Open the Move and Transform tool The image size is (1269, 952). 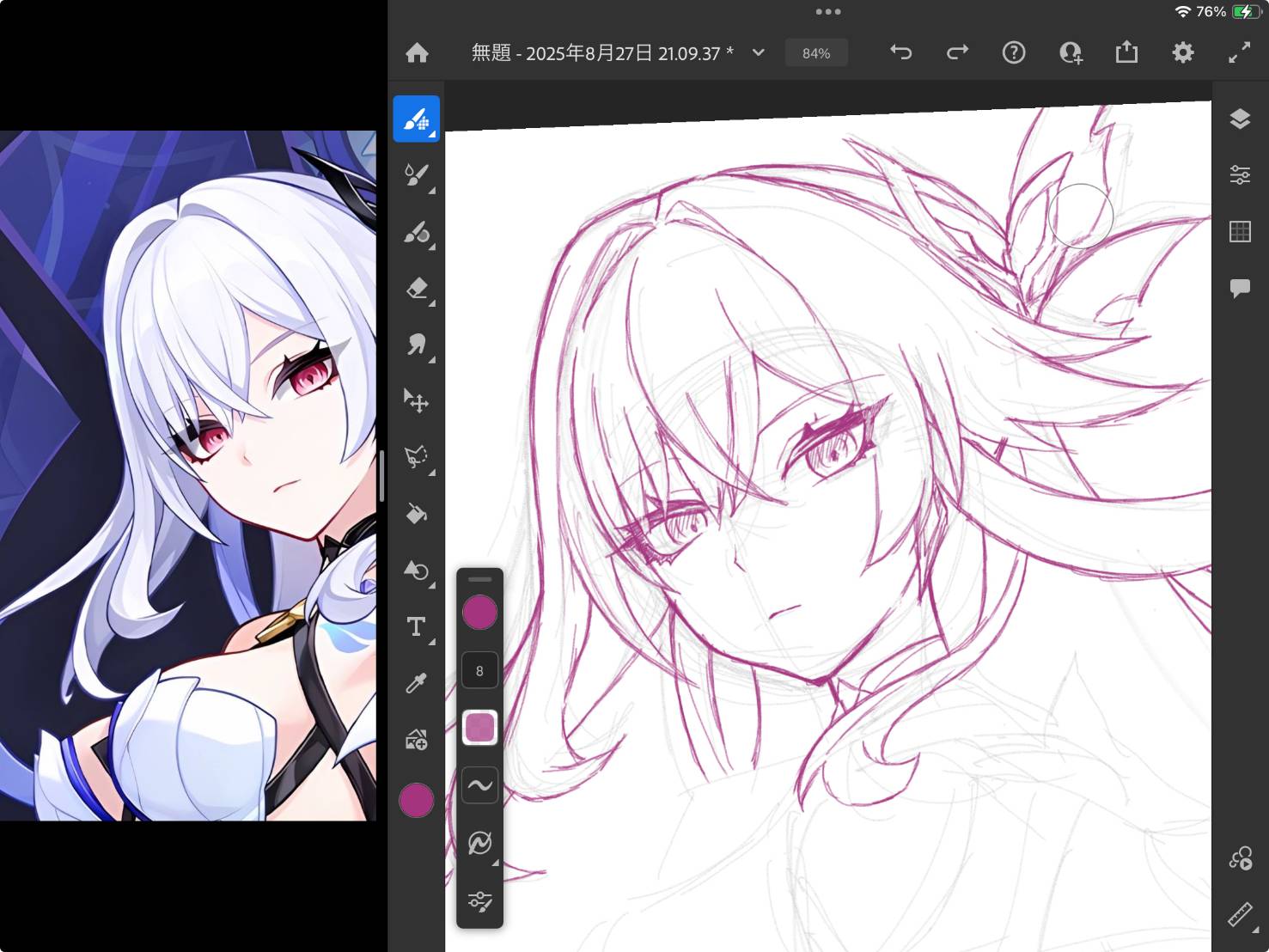click(x=417, y=401)
